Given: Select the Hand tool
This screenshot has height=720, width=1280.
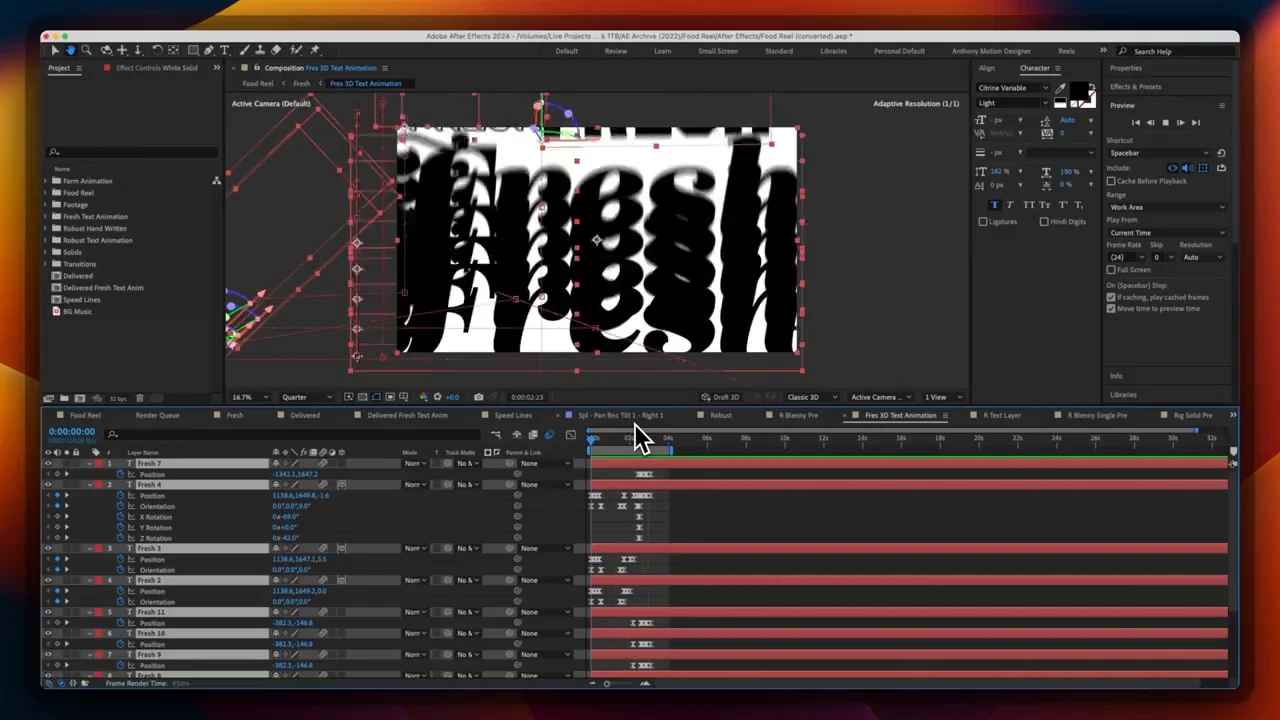Looking at the screenshot, I should (x=71, y=50).
